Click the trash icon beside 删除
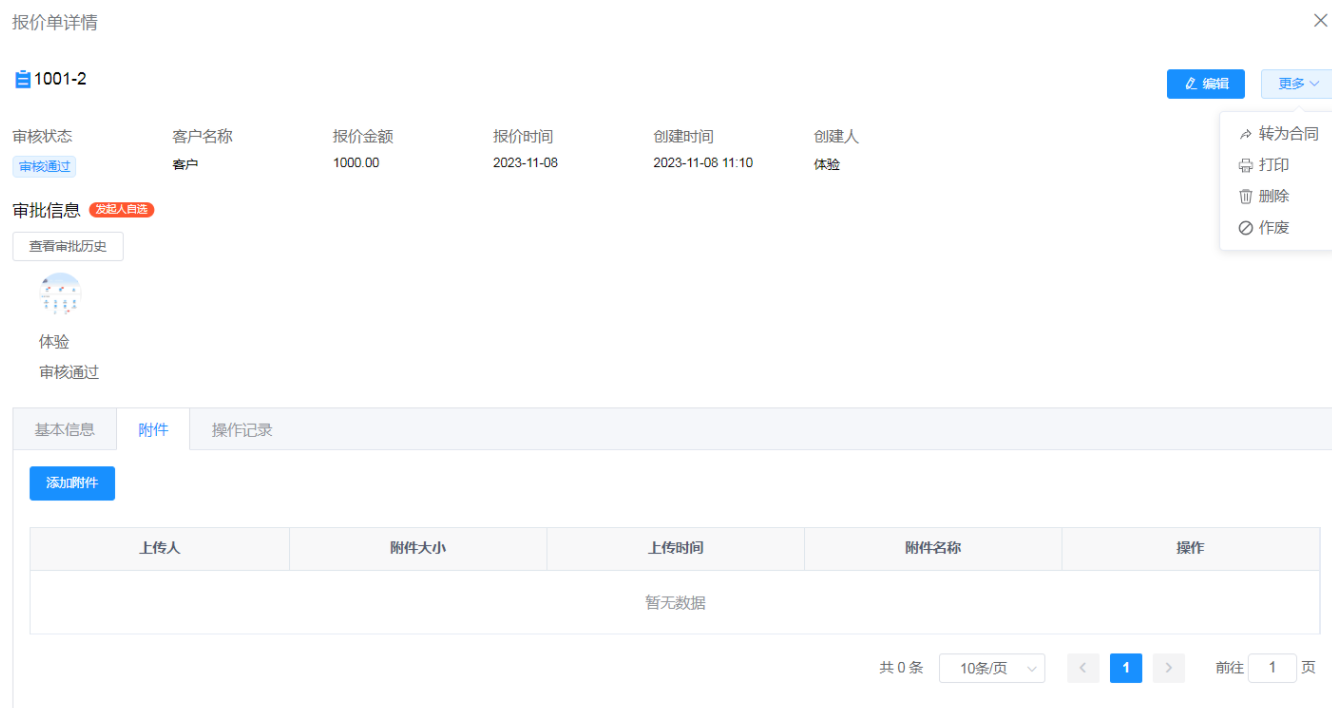Screen dimensions: 1332x708 pyautogui.click(x=1246, y=195)
